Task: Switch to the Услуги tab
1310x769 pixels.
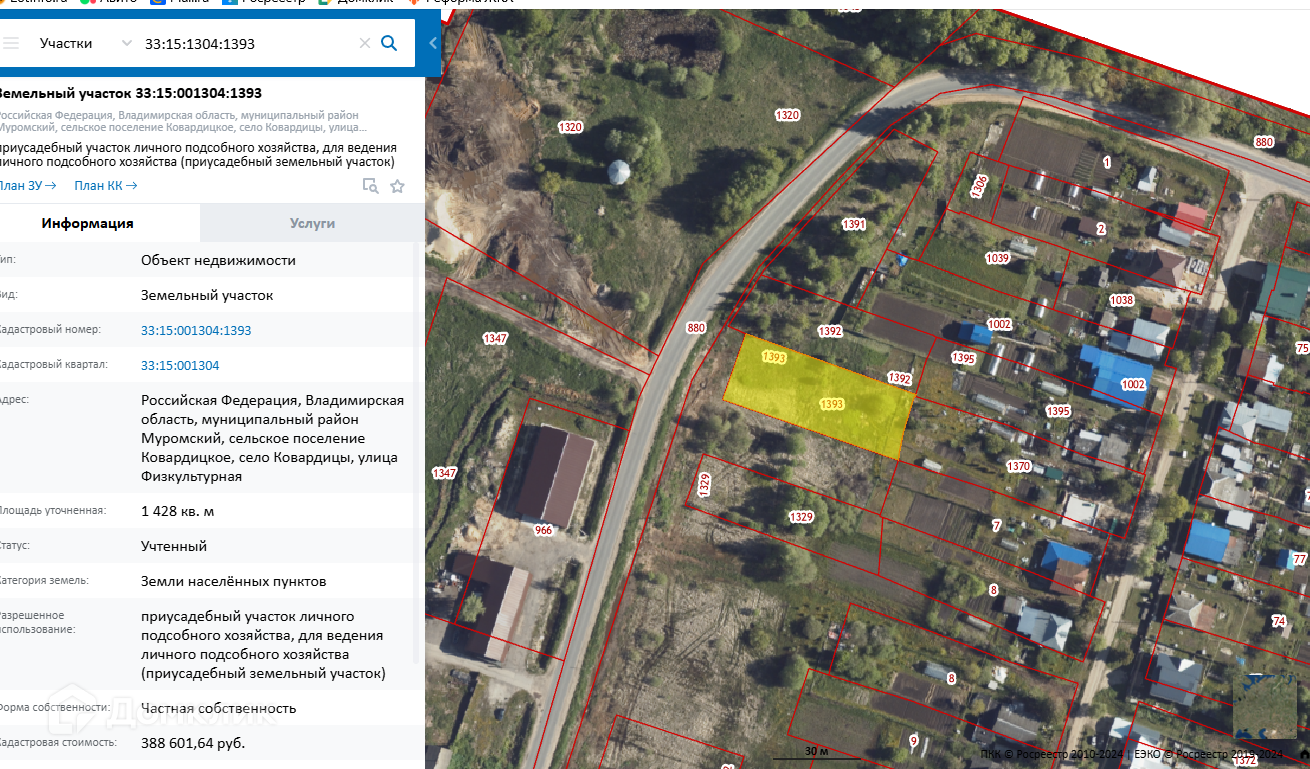Action: pos(312,223)
